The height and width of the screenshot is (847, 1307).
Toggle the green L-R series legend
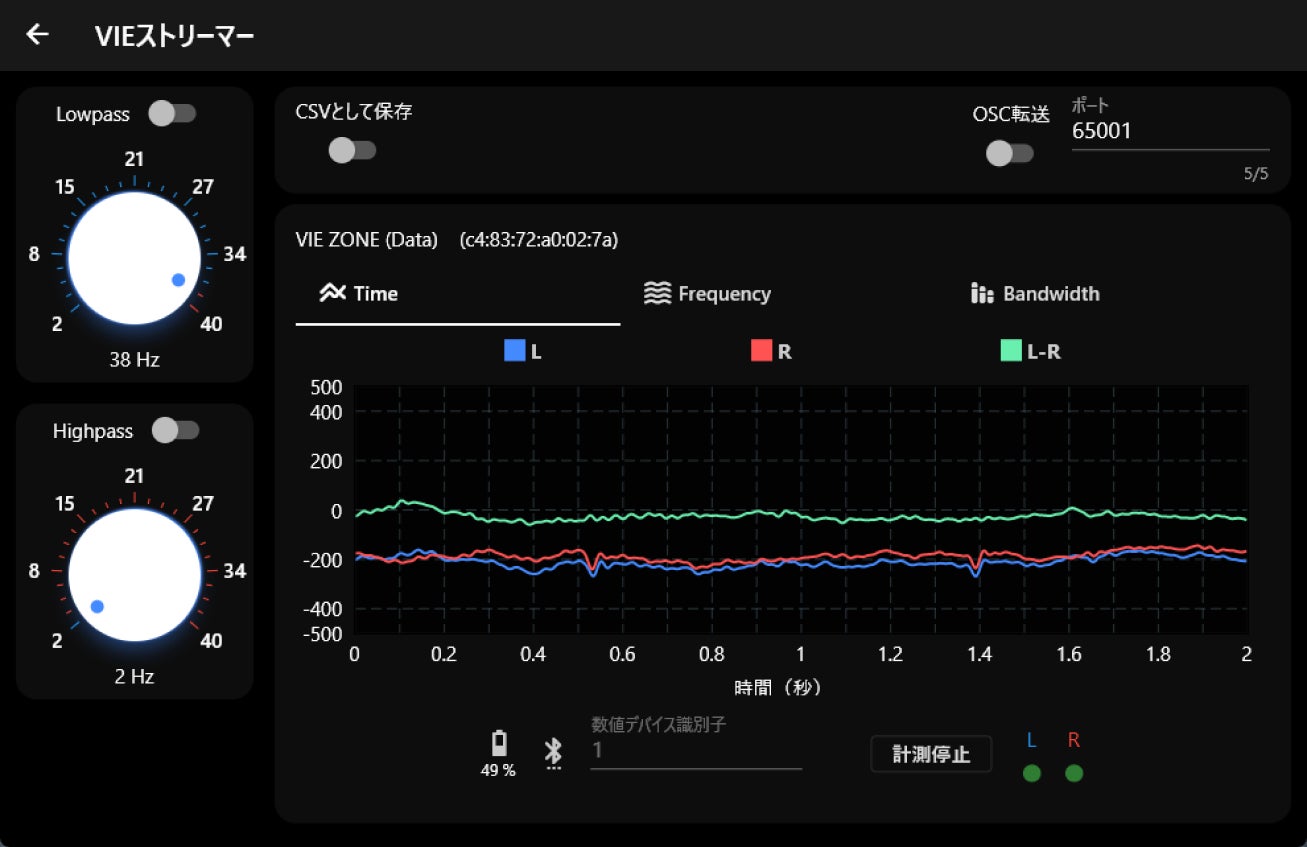coord(1031,351)
